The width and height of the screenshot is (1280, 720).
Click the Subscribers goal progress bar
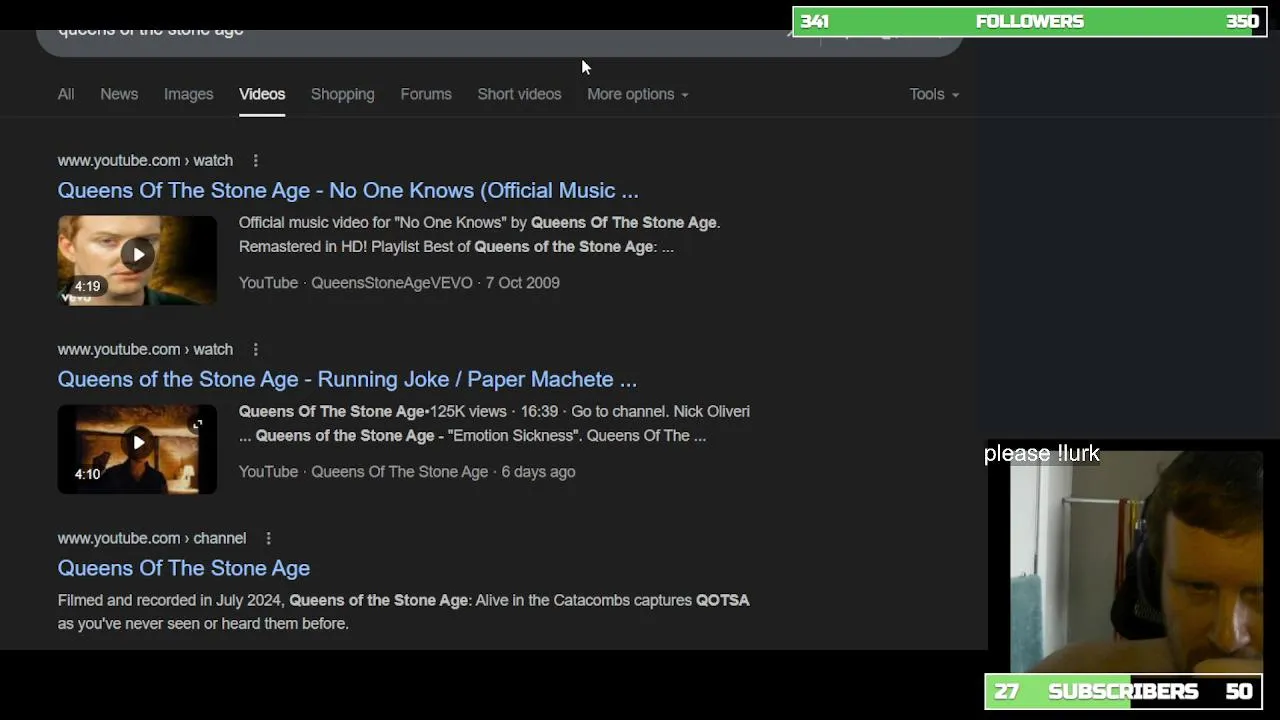[x=1124, y=691]
